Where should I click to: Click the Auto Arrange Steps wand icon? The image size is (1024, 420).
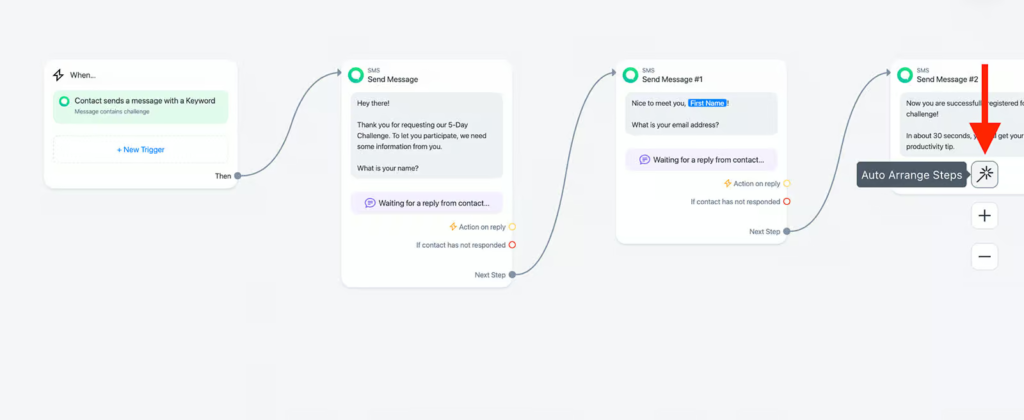tap(985, 174)
